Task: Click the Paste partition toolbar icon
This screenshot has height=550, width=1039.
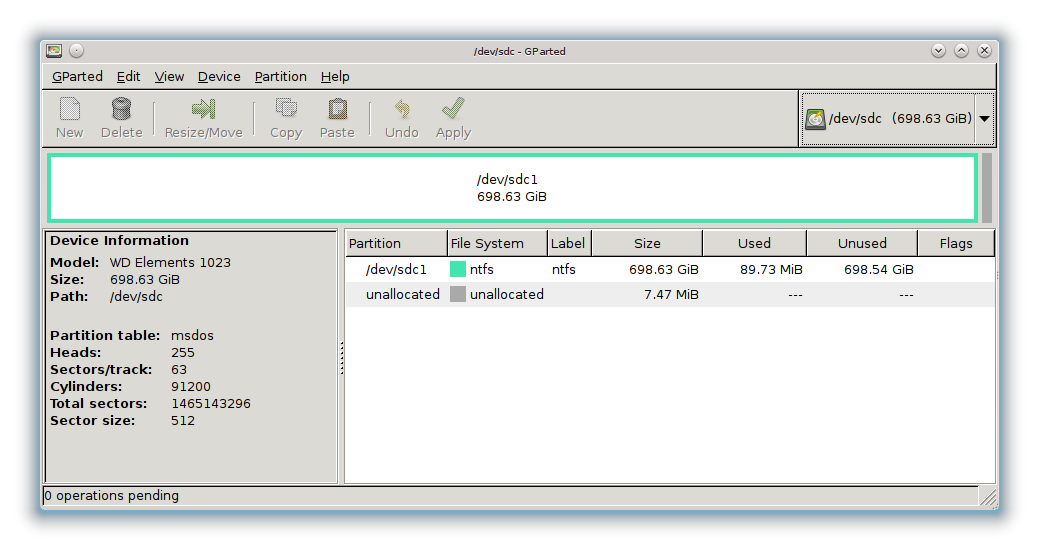Action: [337, 109]
